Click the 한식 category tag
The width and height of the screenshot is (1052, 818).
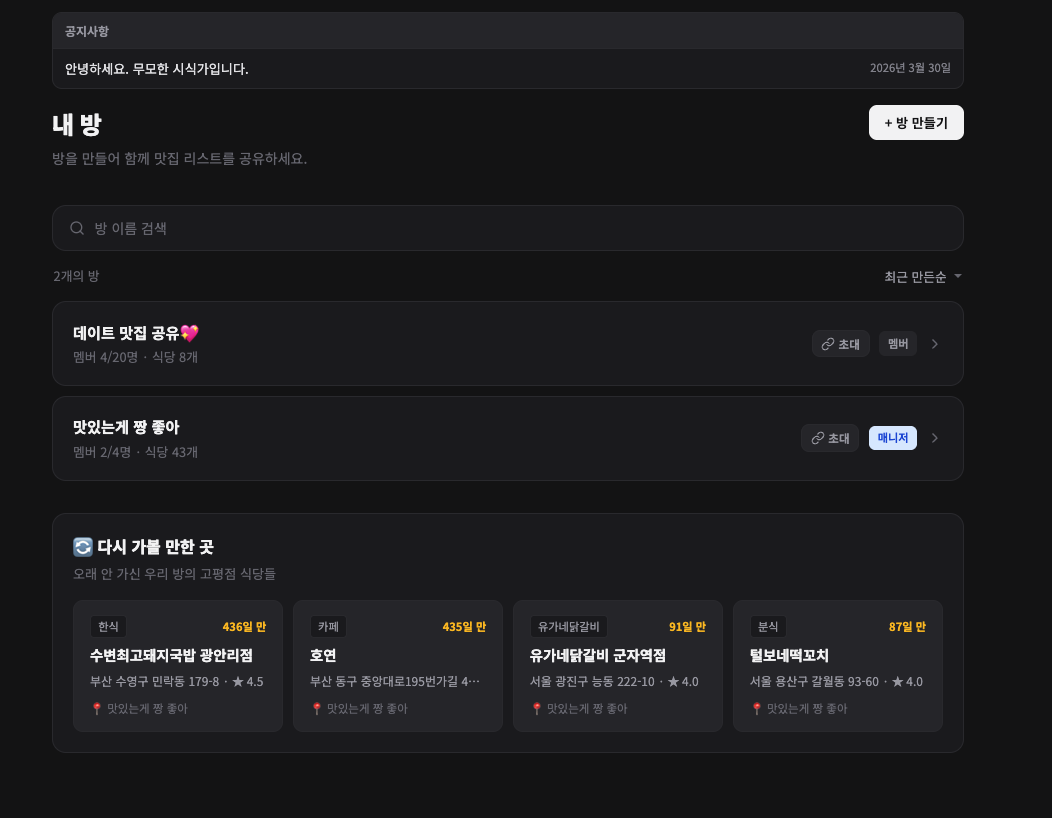click(108, 627)
